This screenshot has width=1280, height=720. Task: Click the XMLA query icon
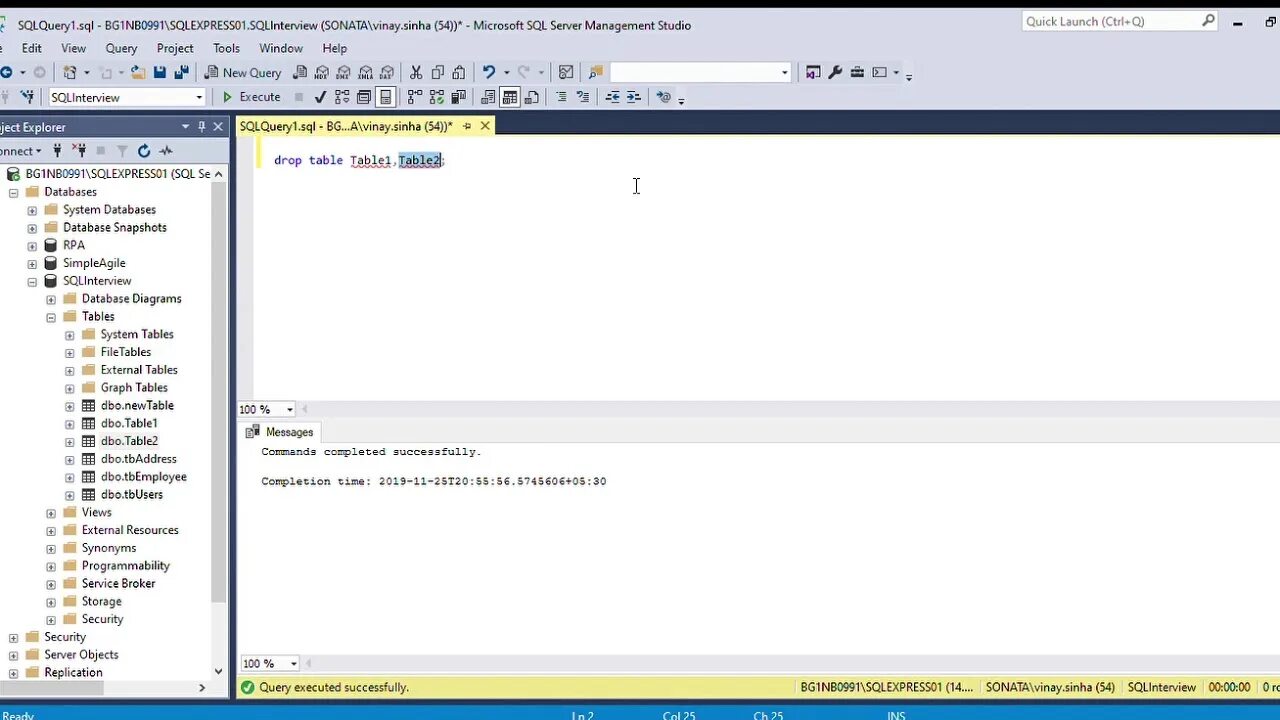365,72
